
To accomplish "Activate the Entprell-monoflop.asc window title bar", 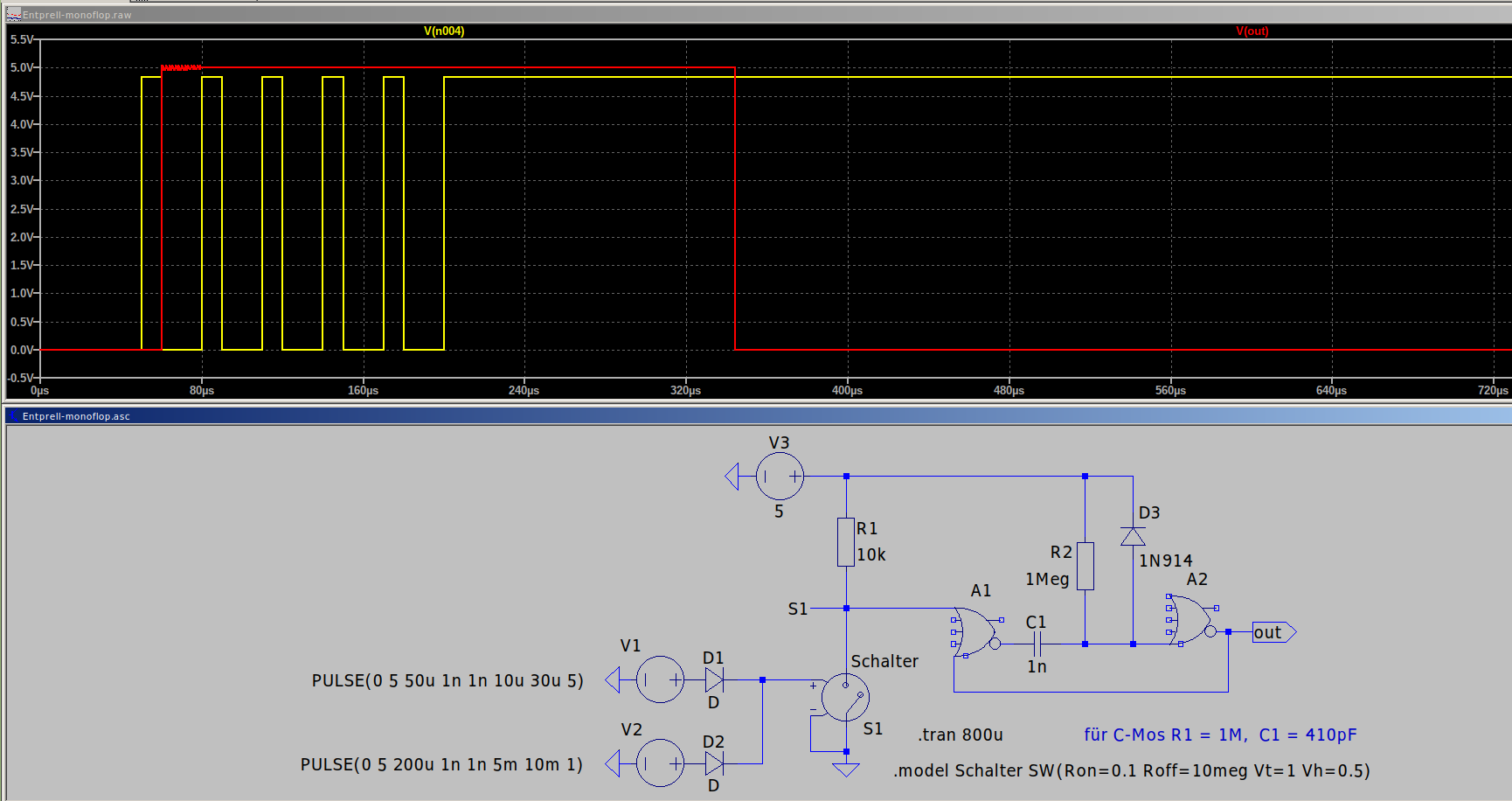I will click(x=77, y=416).
